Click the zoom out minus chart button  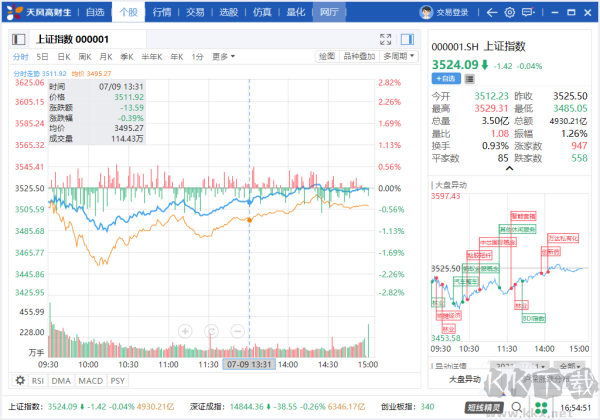tap(237, 331)
